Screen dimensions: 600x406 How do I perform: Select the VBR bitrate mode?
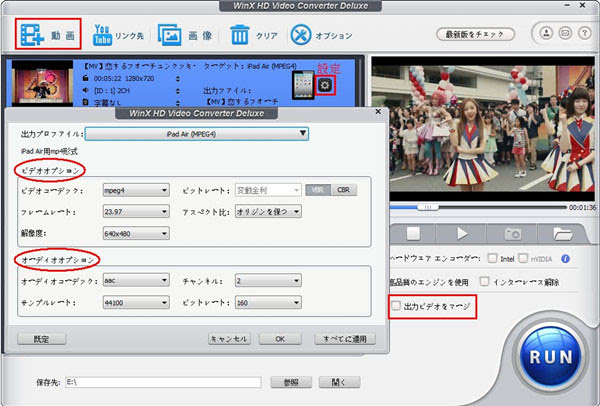click(318, 190)
